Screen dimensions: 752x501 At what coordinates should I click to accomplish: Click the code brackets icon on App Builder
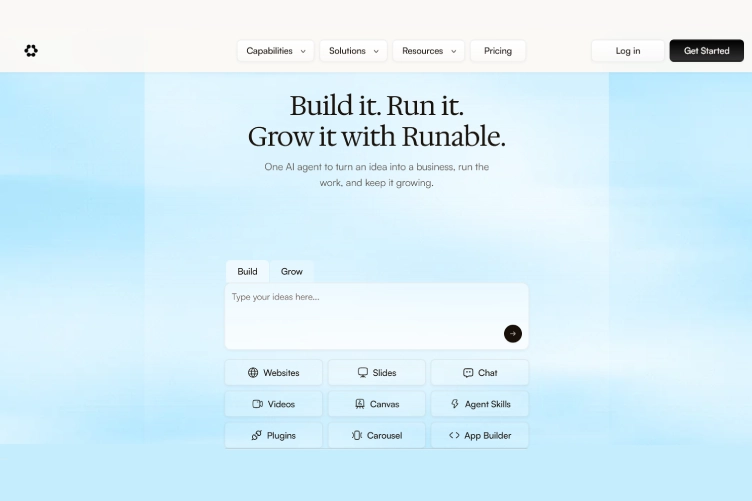coord(454,435)
